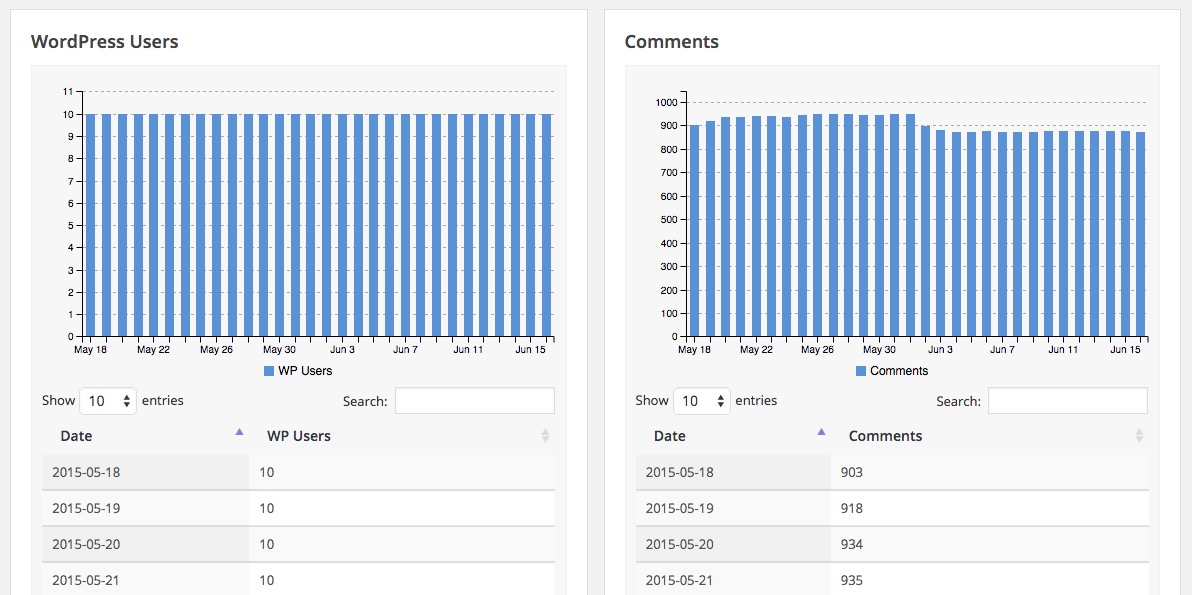Sort WordPress Users table by Date
1192x595 pixels.
tap(145, 436)
